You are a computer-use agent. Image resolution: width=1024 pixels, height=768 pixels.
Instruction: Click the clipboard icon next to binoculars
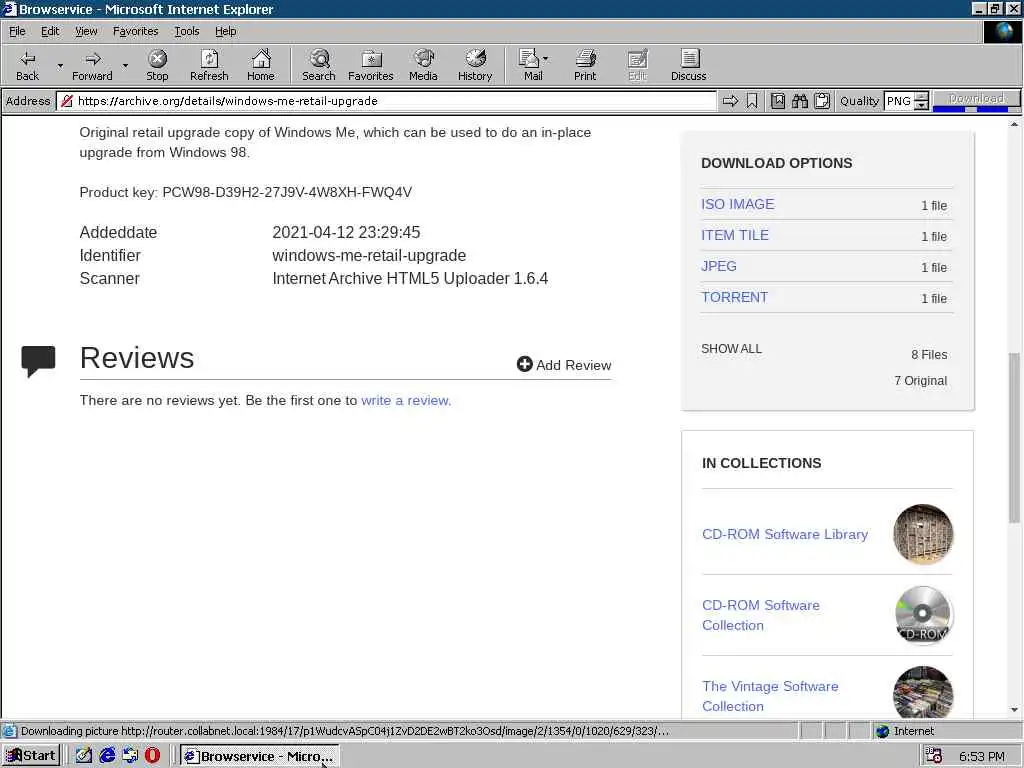822,101
